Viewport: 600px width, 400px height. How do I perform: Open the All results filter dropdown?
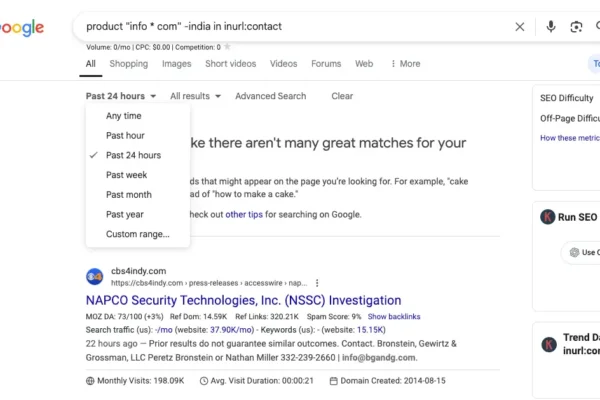point(196,96)
